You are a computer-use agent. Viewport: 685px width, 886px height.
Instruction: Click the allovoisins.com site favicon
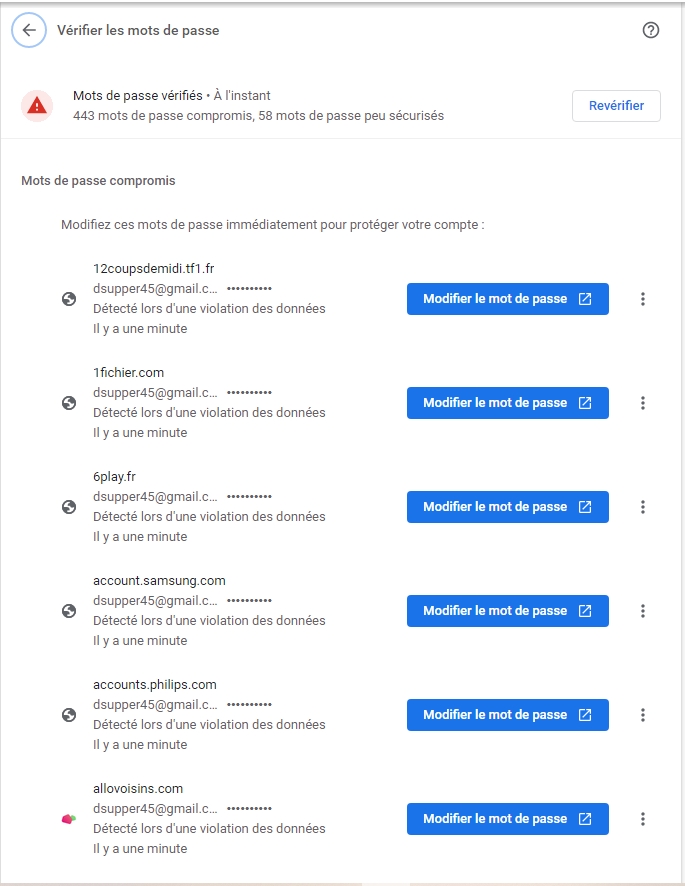click(x=69, y=819)
